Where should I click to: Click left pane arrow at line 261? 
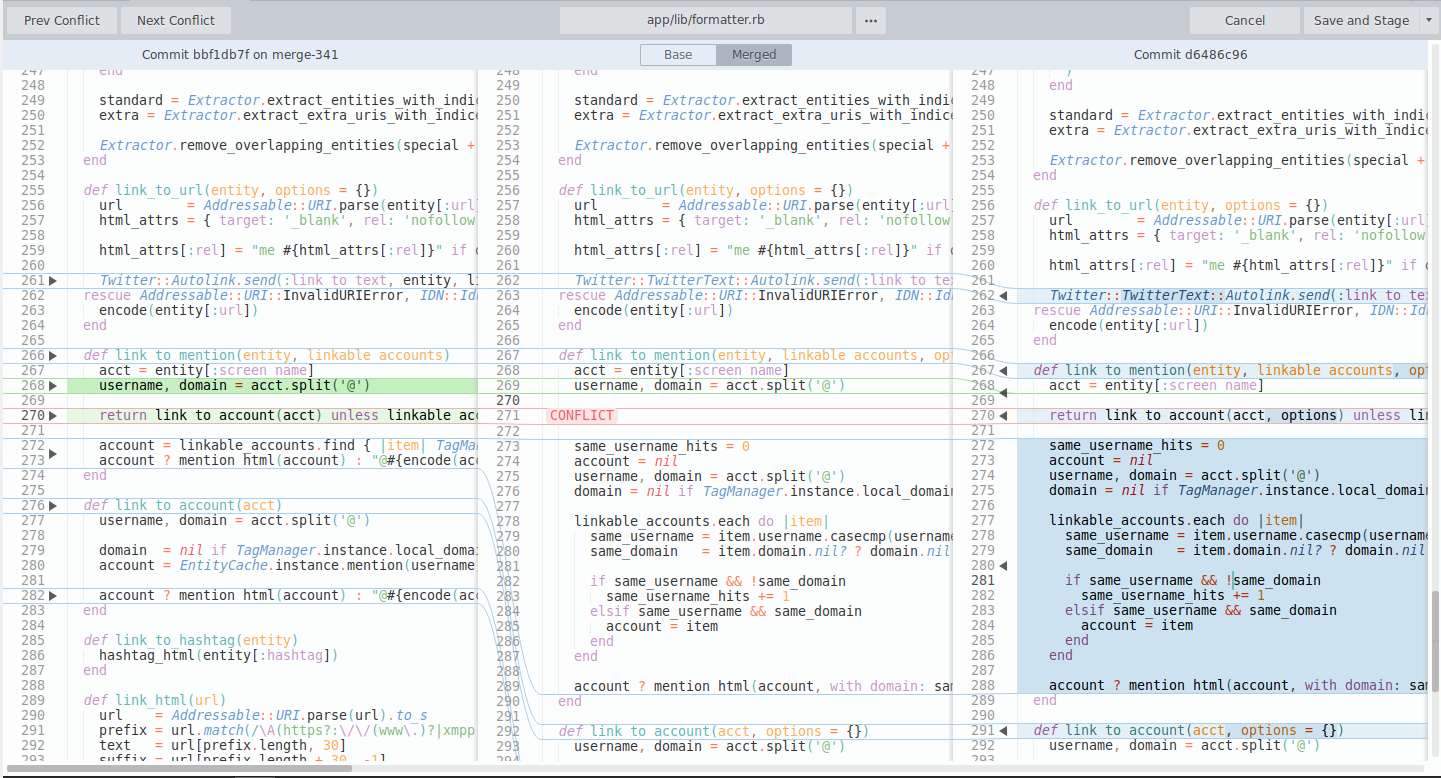[x=53, y=281]
